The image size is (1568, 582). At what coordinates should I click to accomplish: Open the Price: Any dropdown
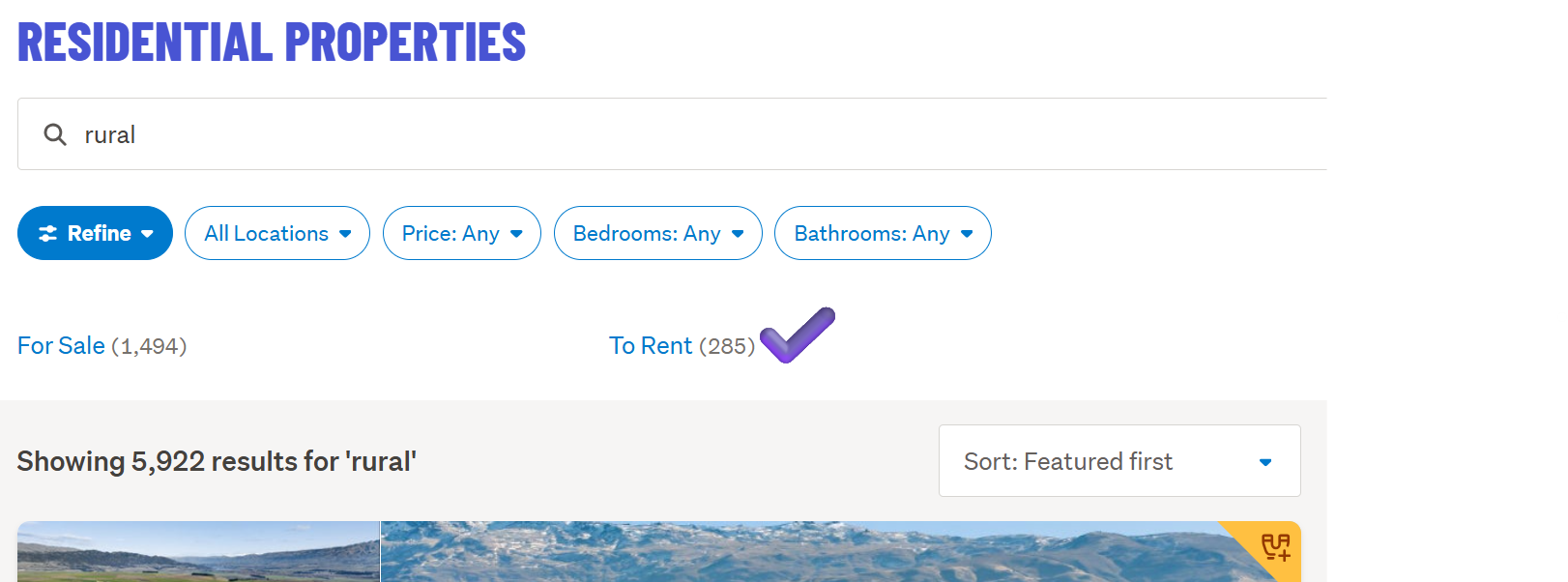(x=462, y=233)
